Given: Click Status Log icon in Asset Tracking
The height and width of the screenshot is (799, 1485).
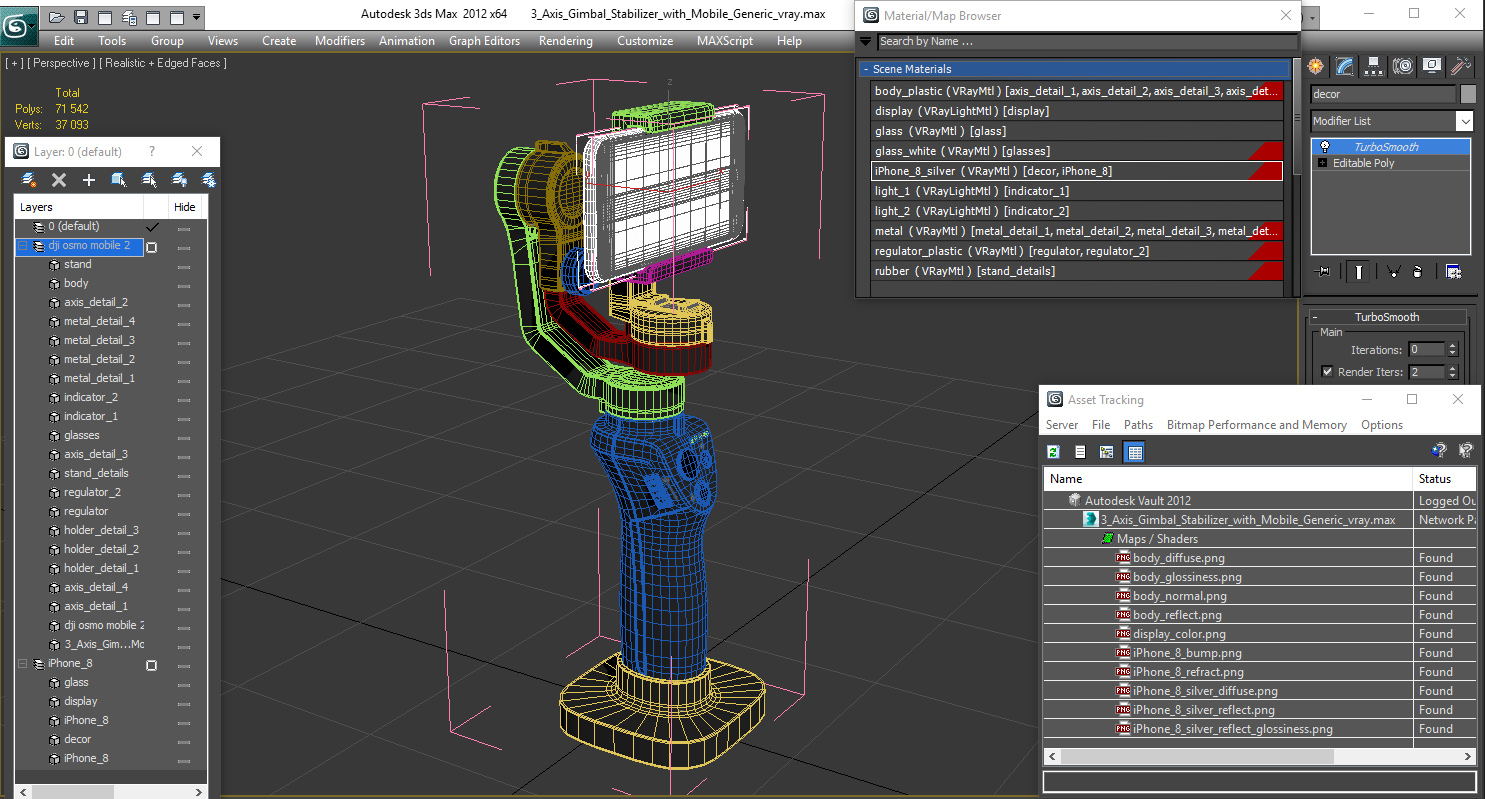Looking at the screenshot, I should point(1080,452).
